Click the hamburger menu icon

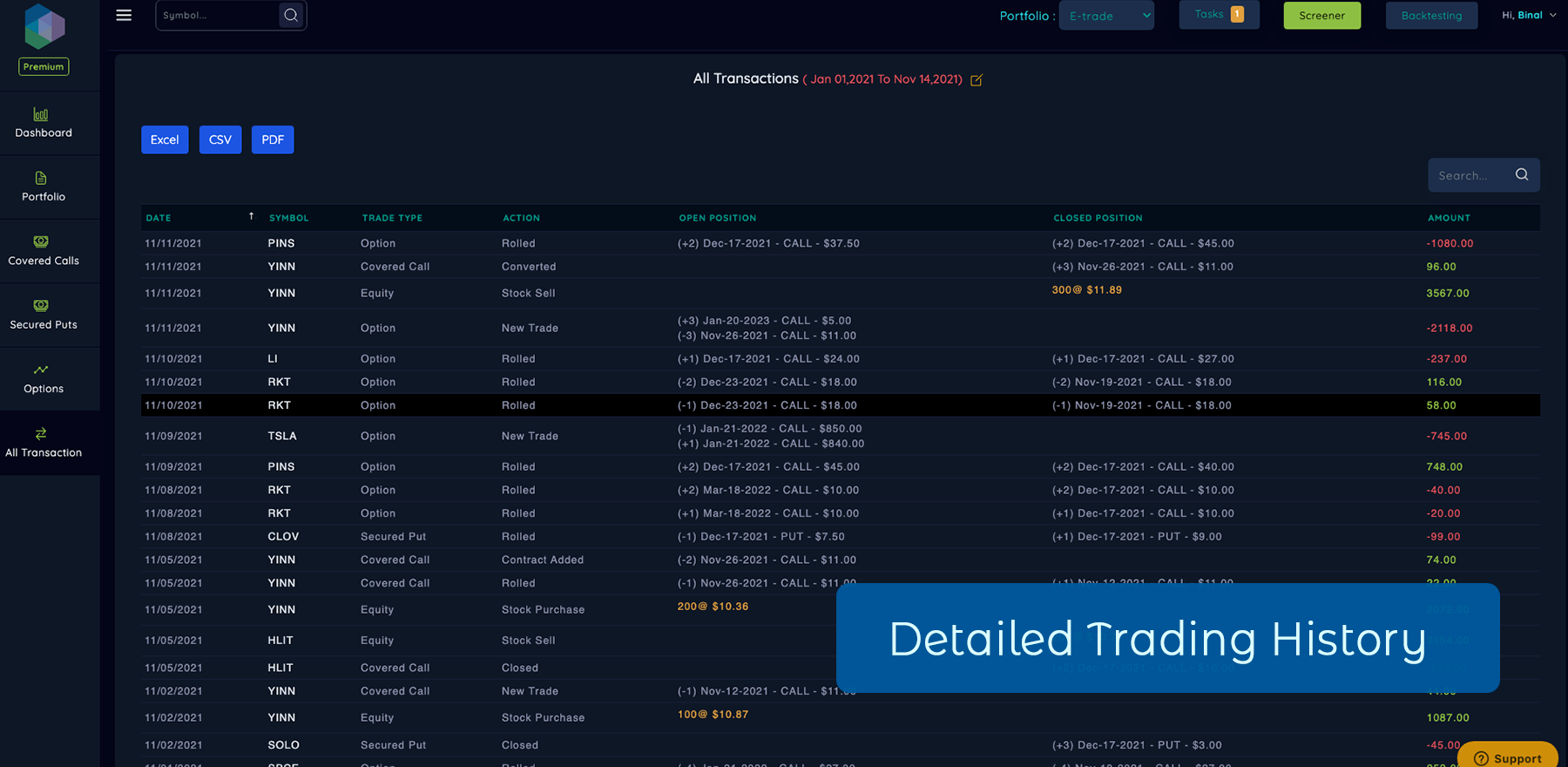[124, 16]
